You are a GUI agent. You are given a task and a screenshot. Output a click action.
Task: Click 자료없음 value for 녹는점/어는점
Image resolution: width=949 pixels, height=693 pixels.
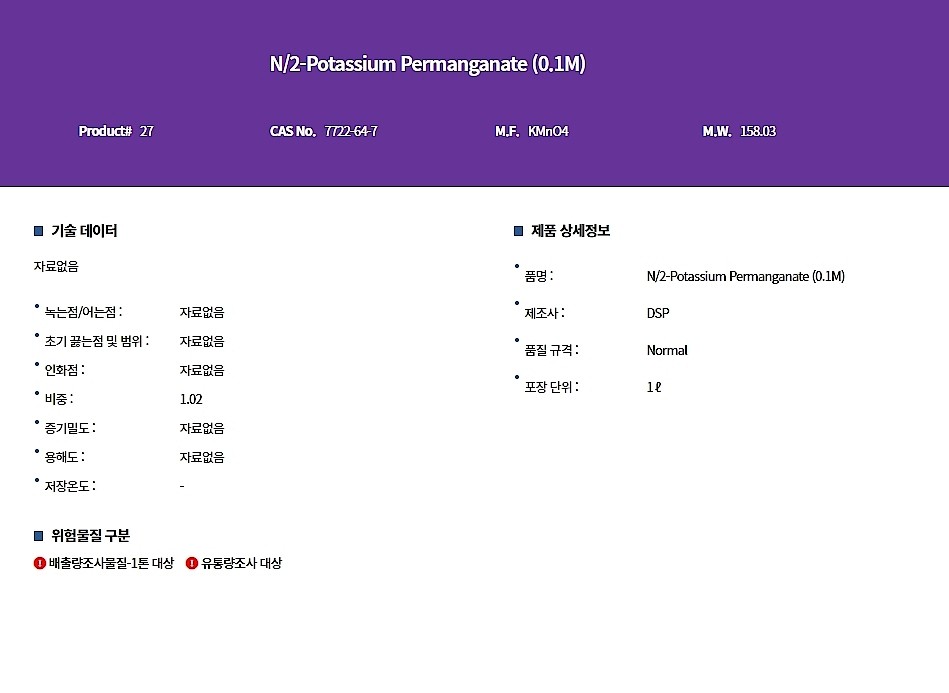(x=202, y=312)
